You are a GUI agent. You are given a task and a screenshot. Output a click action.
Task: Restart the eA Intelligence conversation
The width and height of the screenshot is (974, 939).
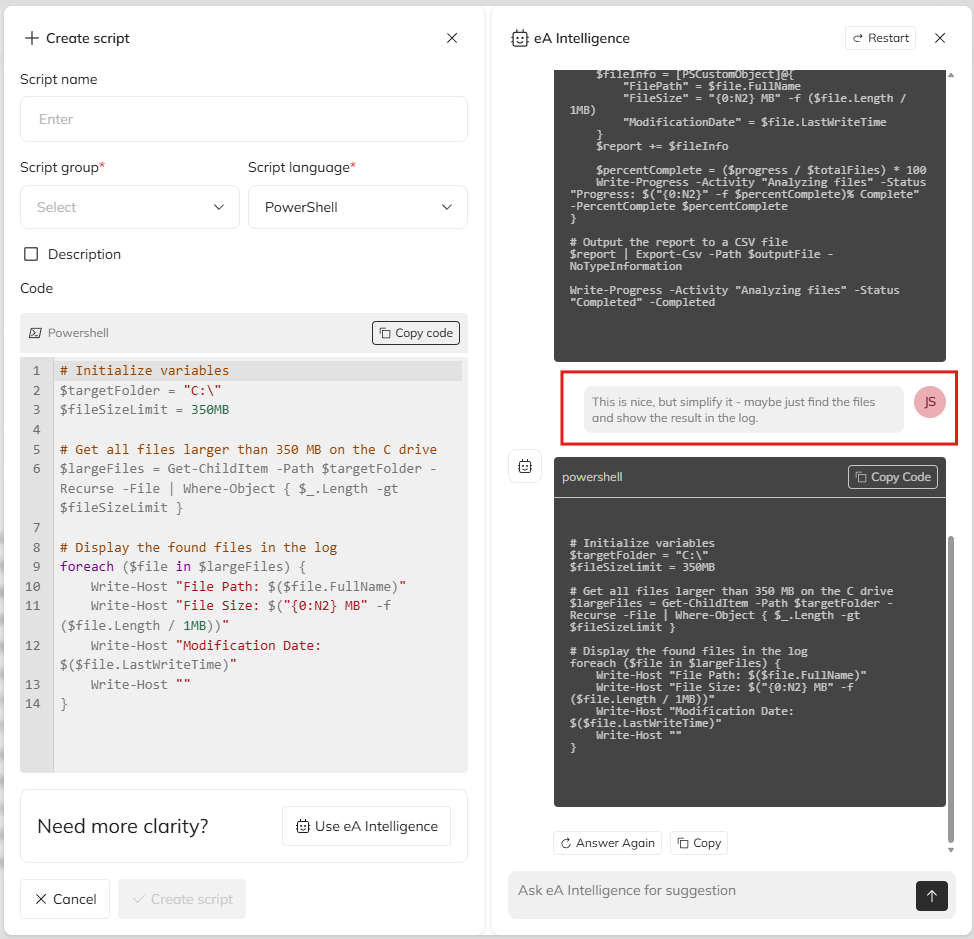(x=880, y=38)
